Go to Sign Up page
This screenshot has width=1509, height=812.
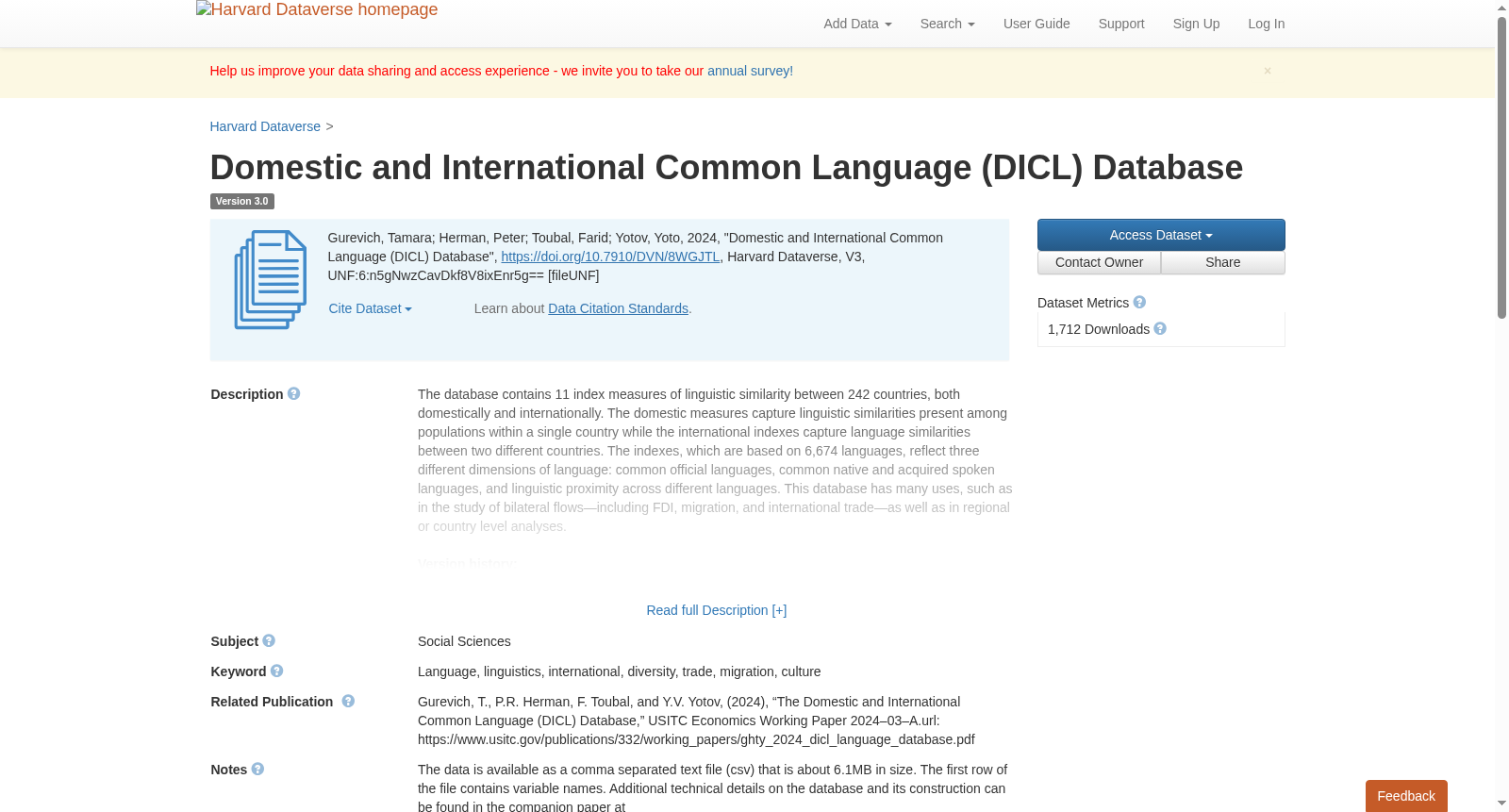[x=1196, y=24]
